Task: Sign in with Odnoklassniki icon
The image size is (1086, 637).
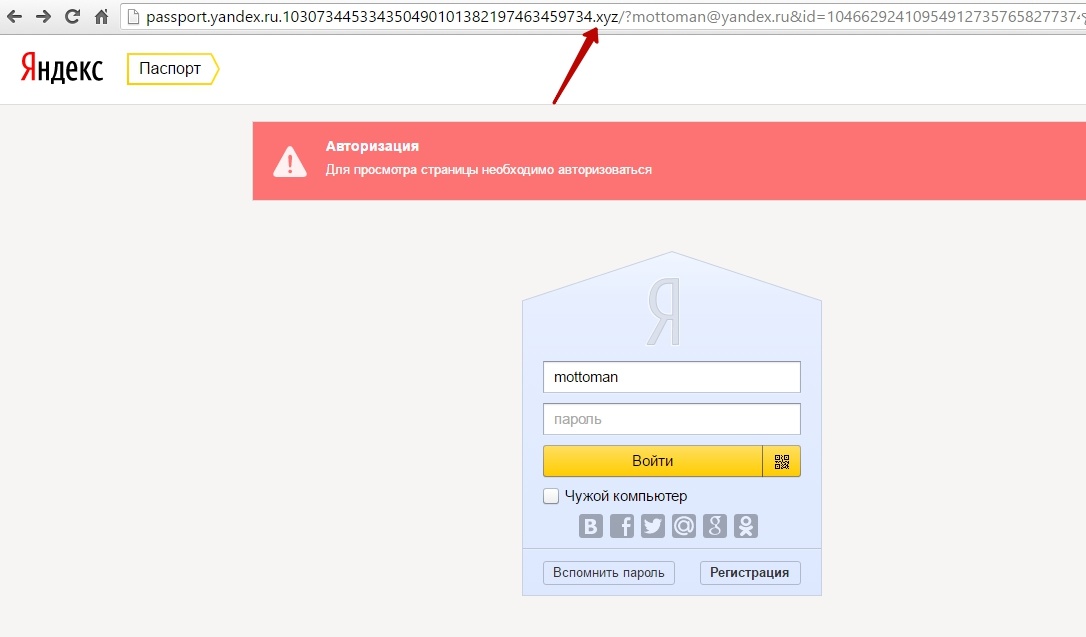Action: click(746, 526)
